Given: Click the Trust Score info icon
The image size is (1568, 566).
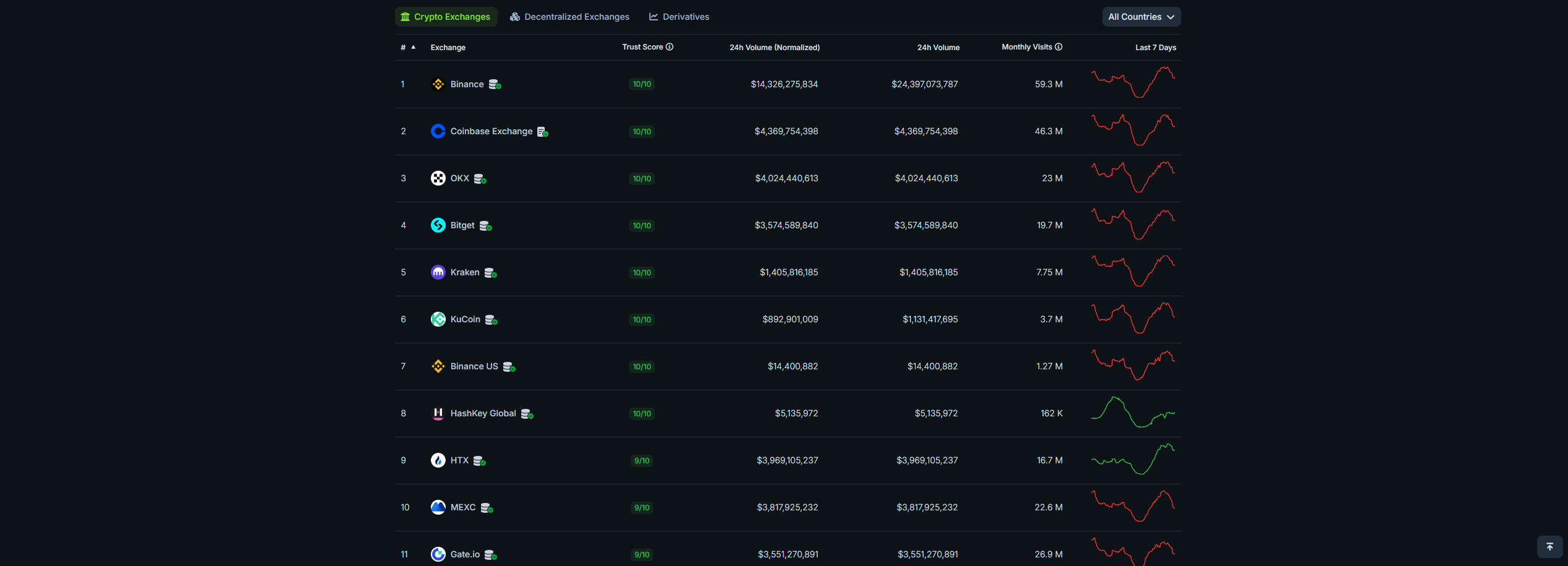Looking at the screenshot, I should tap(669, 47).
